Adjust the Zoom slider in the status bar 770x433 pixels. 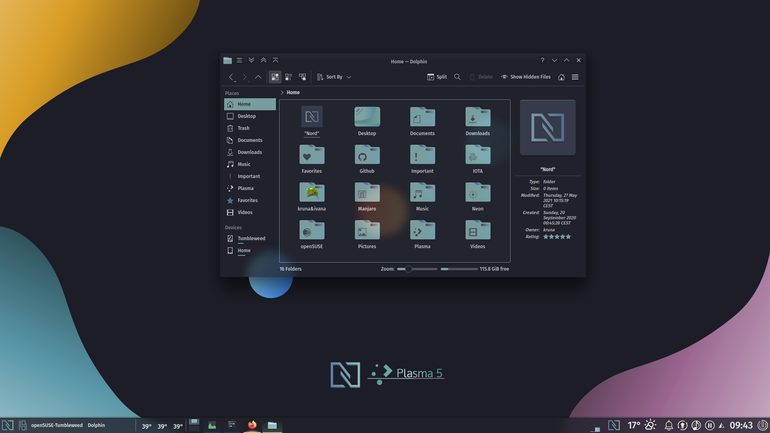point(417,269)
